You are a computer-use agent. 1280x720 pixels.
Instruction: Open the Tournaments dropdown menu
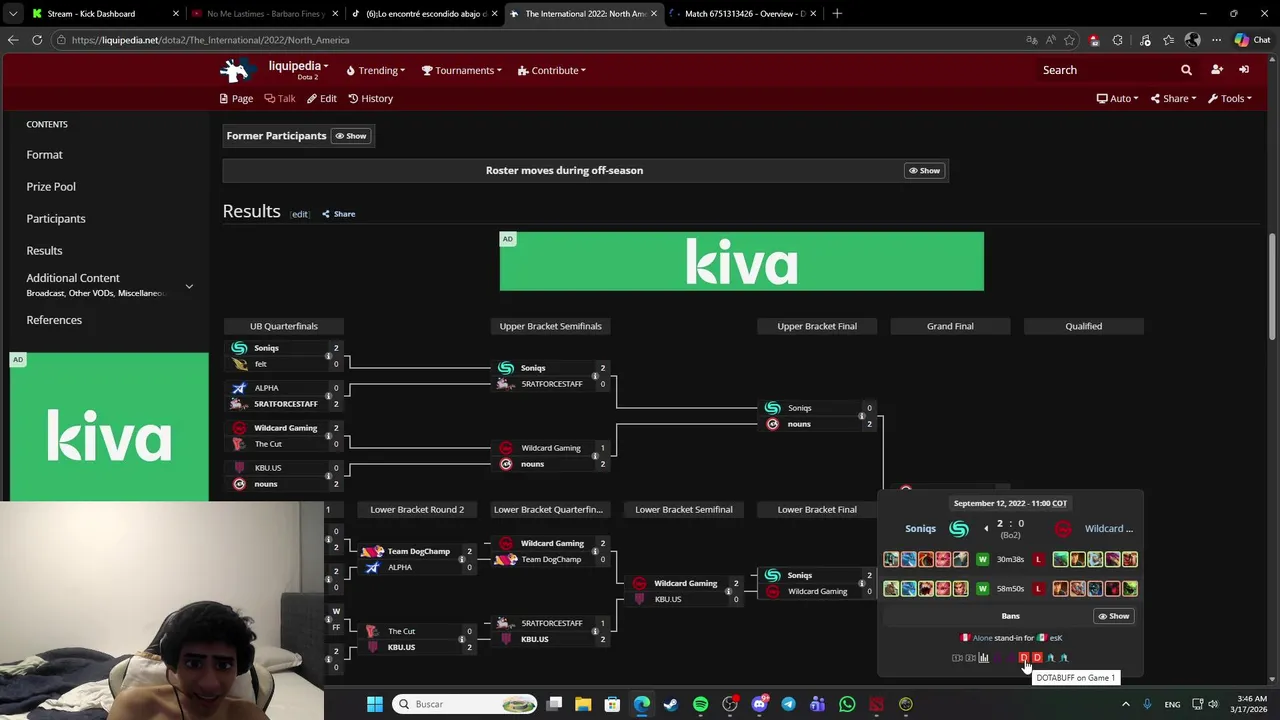pyautogui.click(x=461, y=70)
